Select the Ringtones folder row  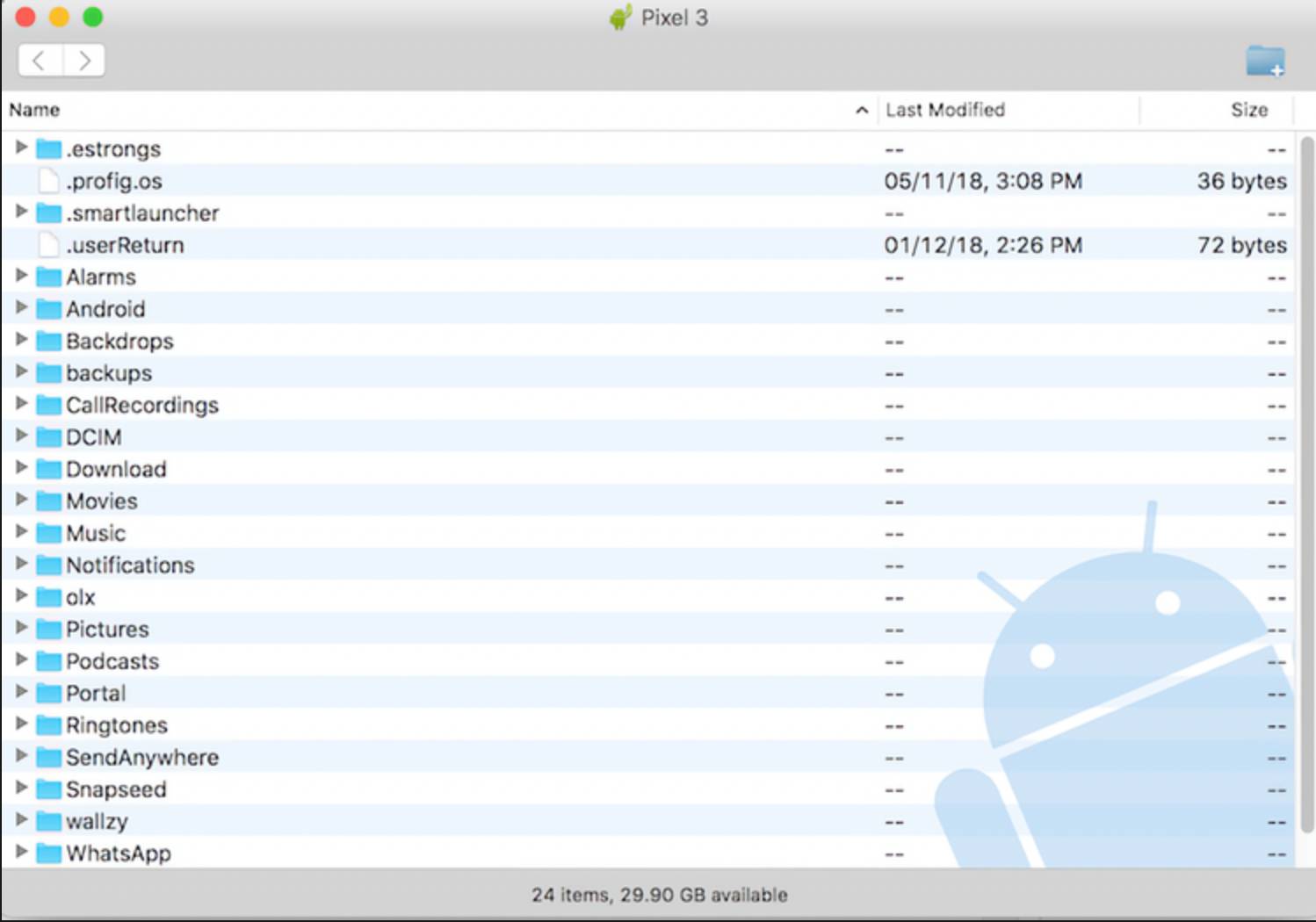pyautogui.click(x=116, y=724)
